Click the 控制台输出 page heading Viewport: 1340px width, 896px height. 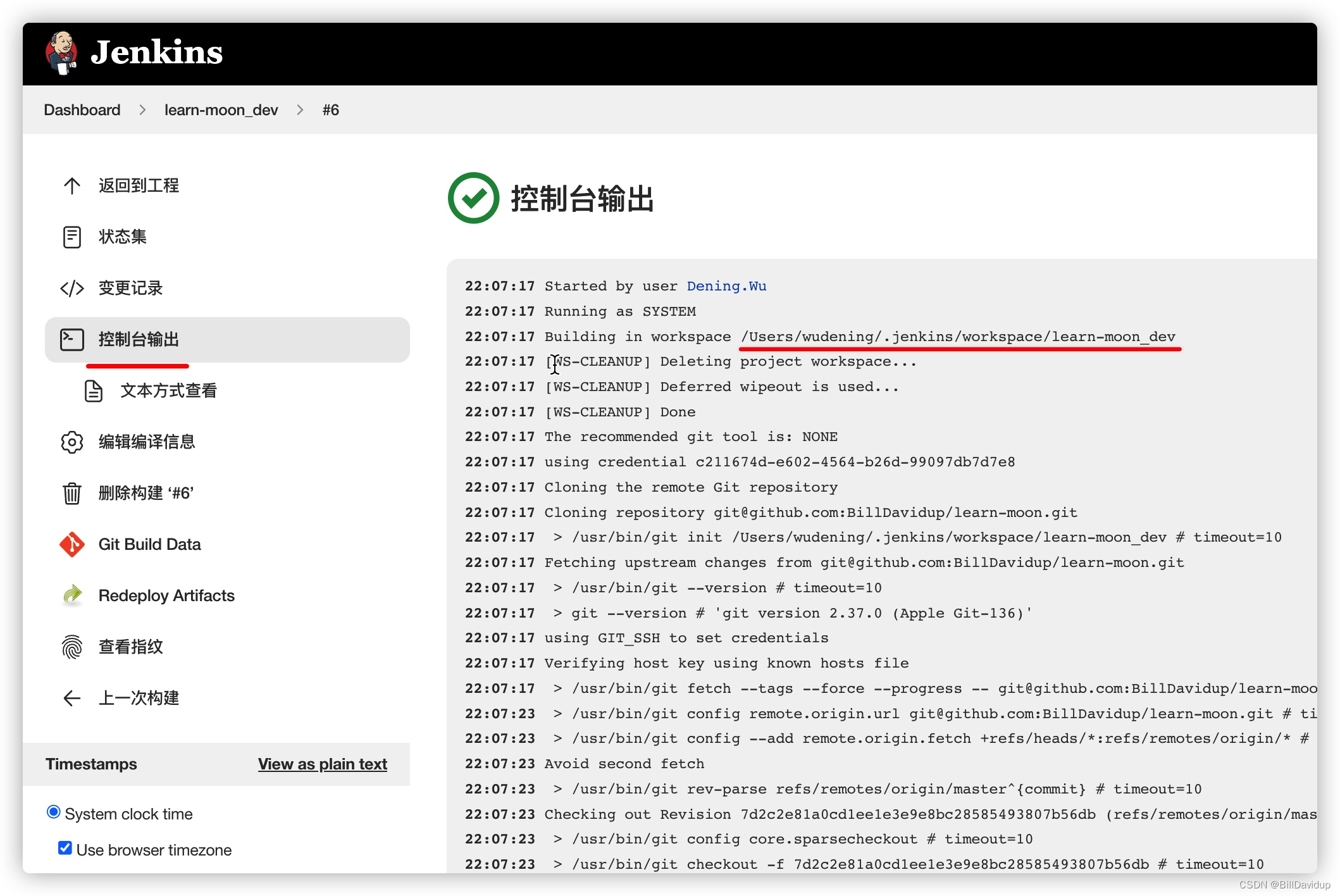pos(582,199)
